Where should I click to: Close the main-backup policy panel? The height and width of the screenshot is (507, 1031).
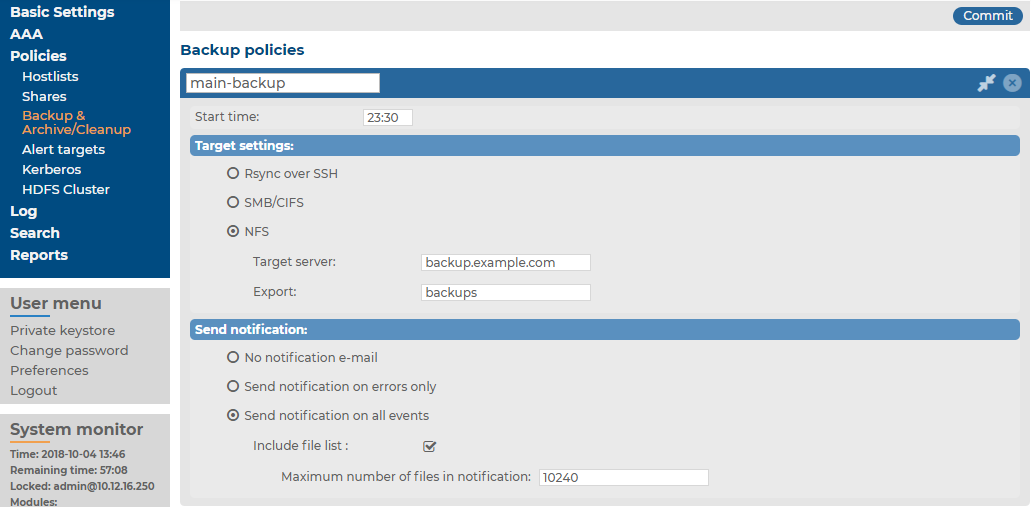pyautogui.click(x=1012, y=83)
